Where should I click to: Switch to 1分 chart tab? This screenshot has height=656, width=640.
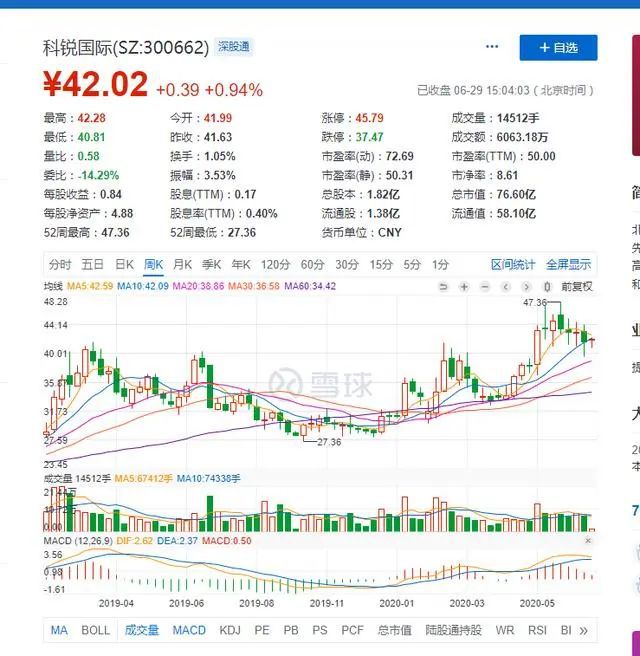click(x=440, y=265)
